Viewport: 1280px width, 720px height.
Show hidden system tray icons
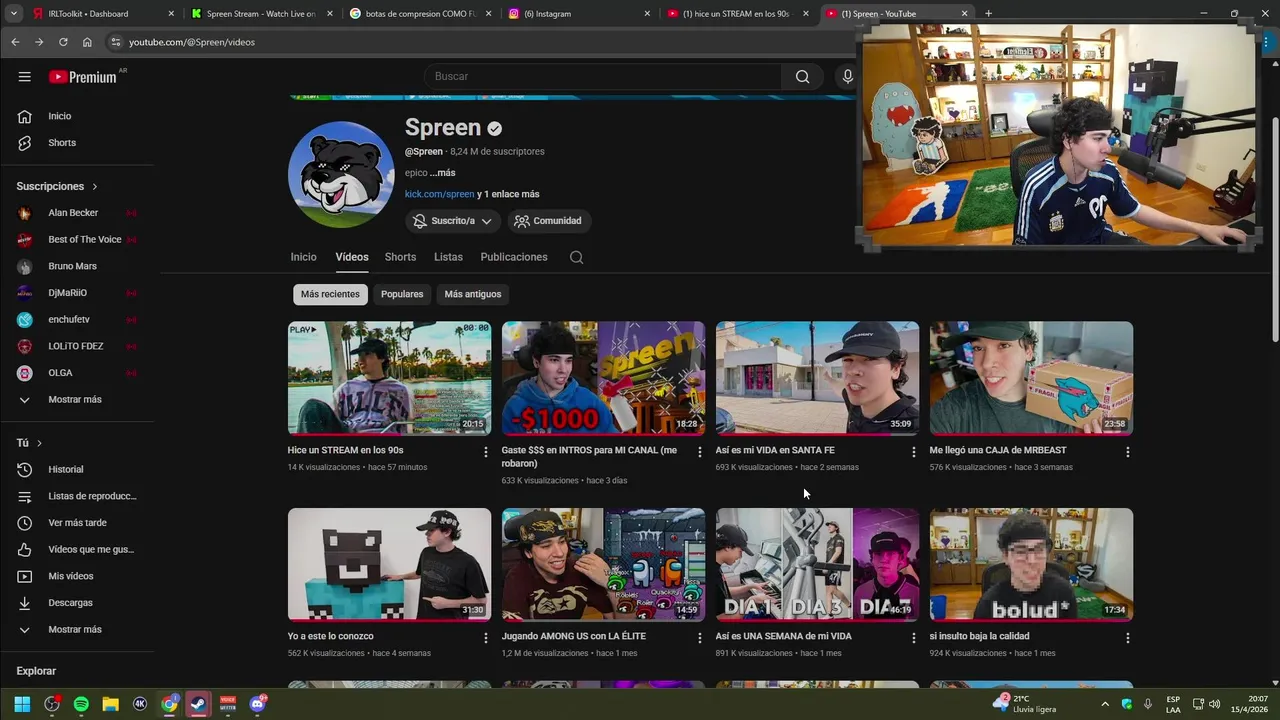pos(1104,704)
